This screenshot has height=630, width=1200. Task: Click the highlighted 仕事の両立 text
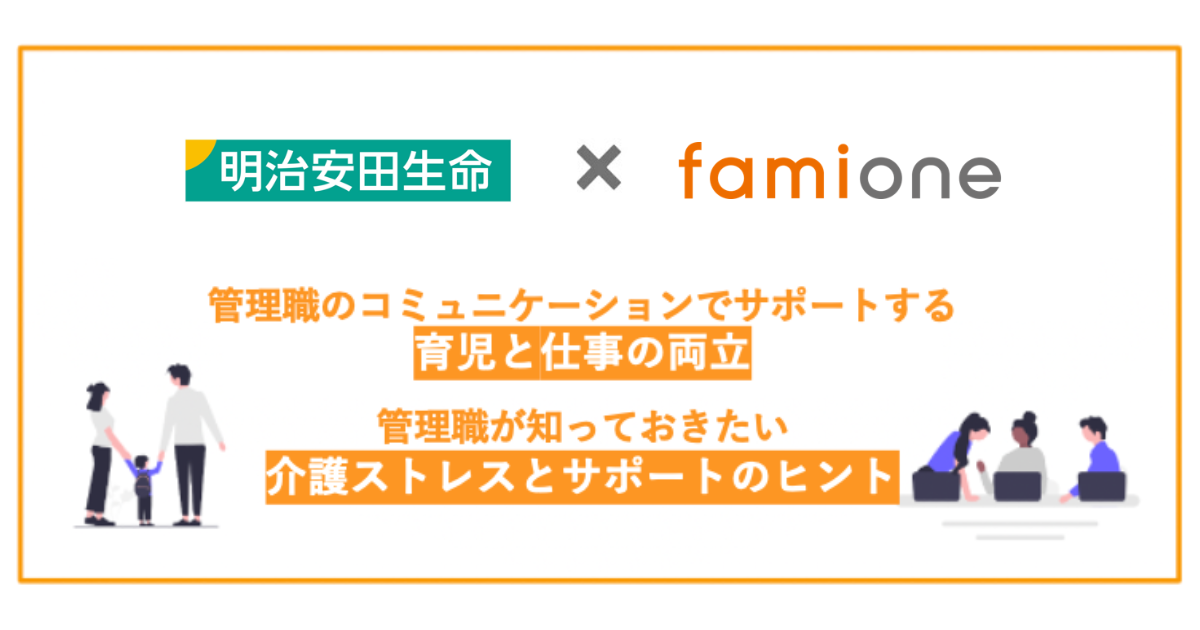pos(646,354)
